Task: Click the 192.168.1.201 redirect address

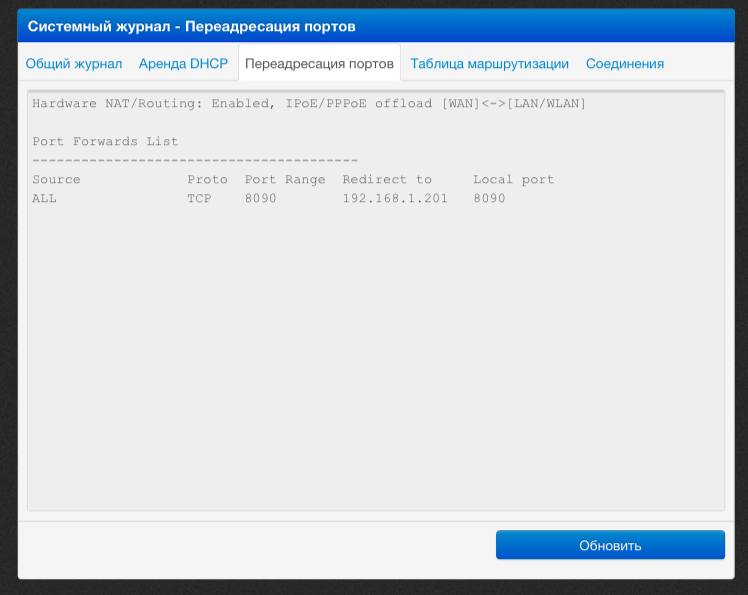Action: click(x=395, y=198)
